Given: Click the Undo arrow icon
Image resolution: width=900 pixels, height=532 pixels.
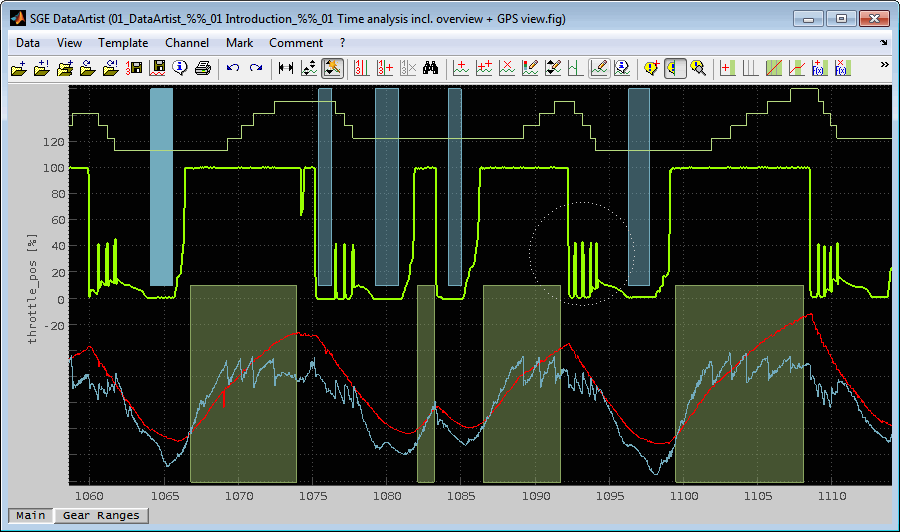Looking at the screenshot, I should point(233,68).
